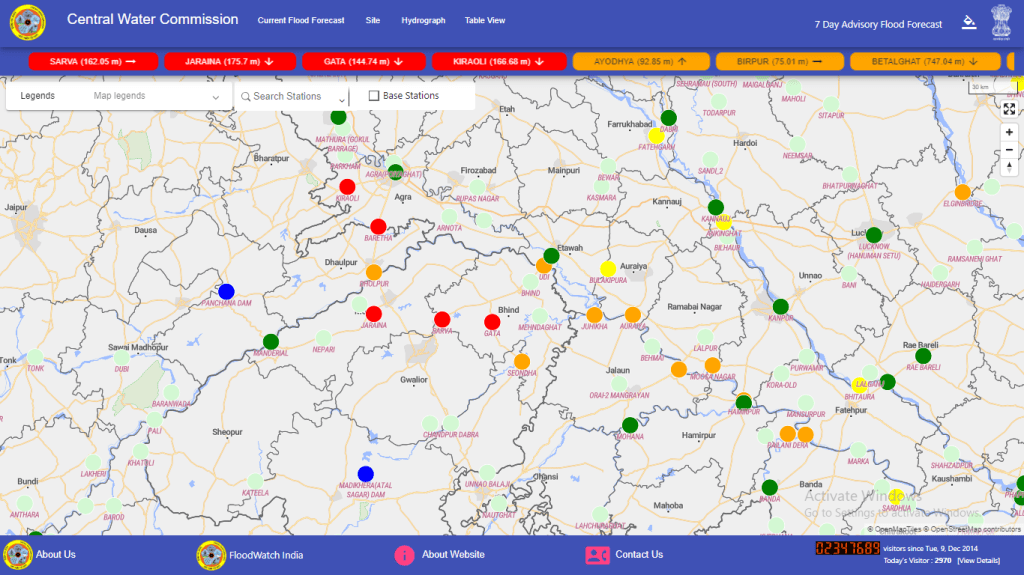Open the Search Stations dropdown arrow
The width and height of the screenshot is (1024, 575).
point(342,98)
